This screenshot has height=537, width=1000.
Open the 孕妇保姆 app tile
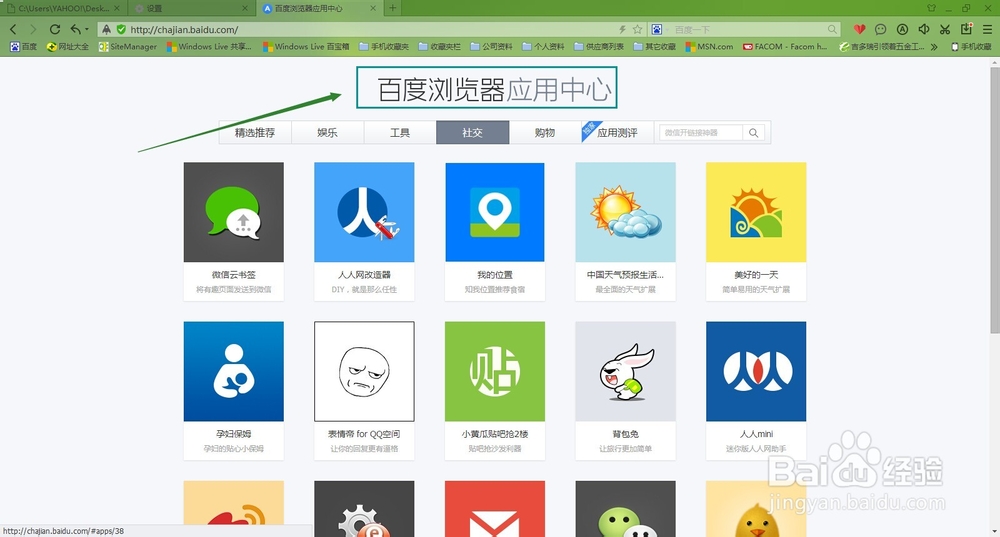tap(234, 390)
